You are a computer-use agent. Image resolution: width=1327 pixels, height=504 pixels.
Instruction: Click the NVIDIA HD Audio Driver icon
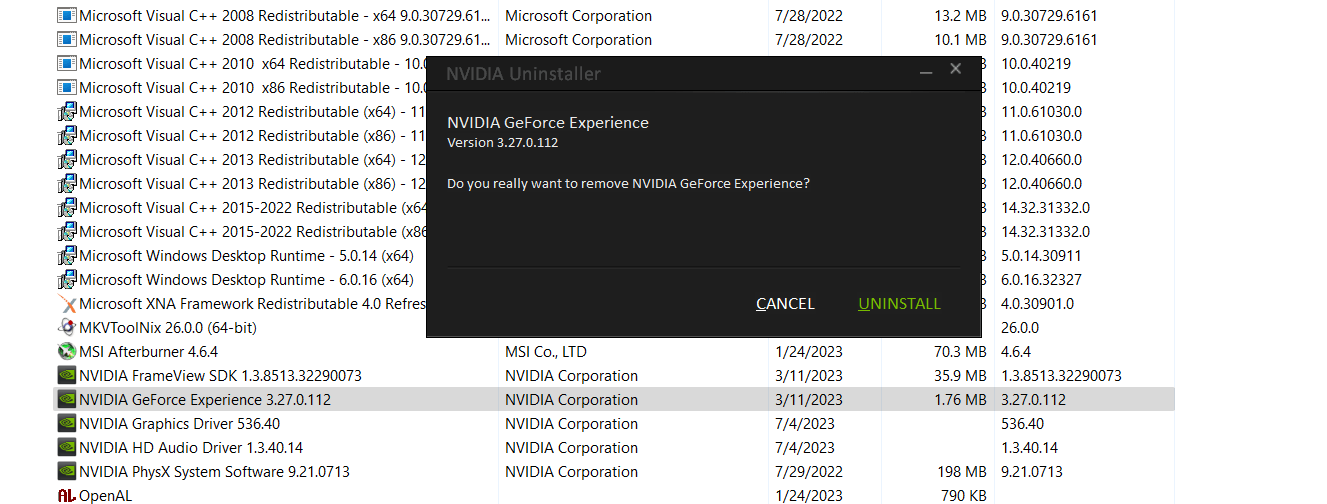[67, 448]
